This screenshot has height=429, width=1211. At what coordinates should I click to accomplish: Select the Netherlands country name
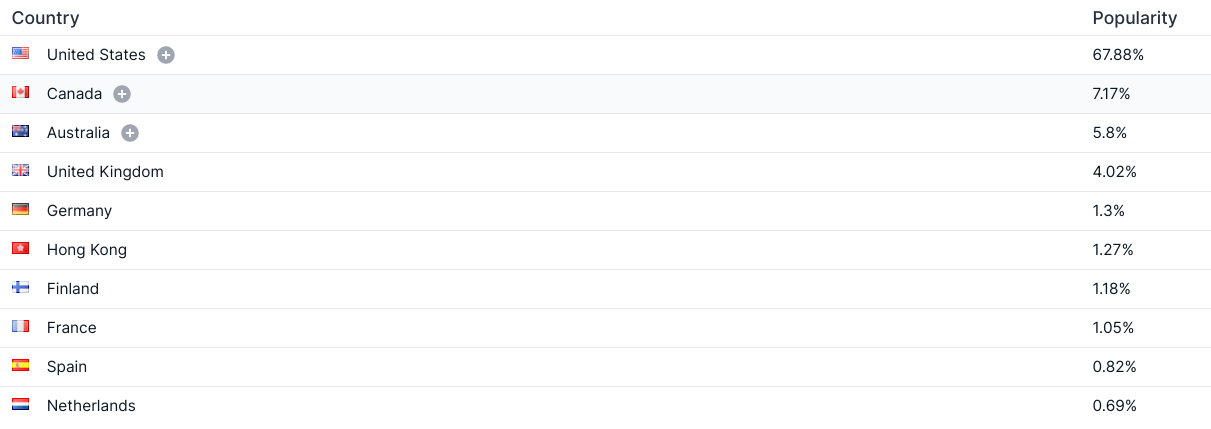click(91, 406)
